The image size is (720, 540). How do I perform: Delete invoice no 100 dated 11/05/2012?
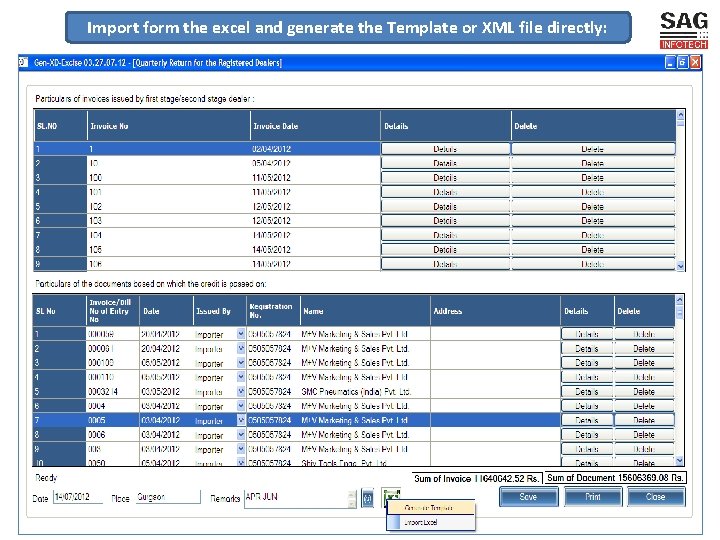click(x=593, y=178)
